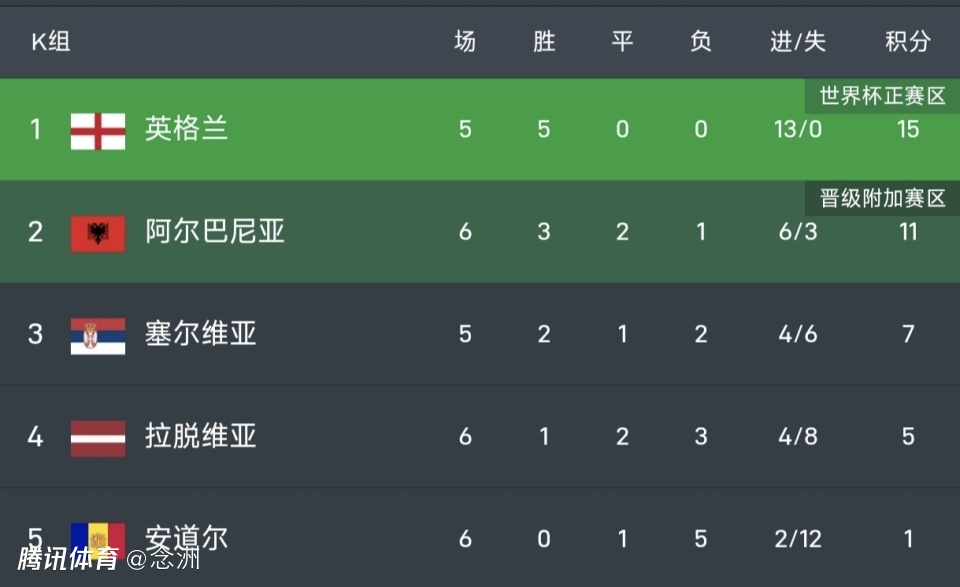Click the Latvia flag icon
Image resolution: width=960 pixels, height=587 pixels.
coord(98,438)
